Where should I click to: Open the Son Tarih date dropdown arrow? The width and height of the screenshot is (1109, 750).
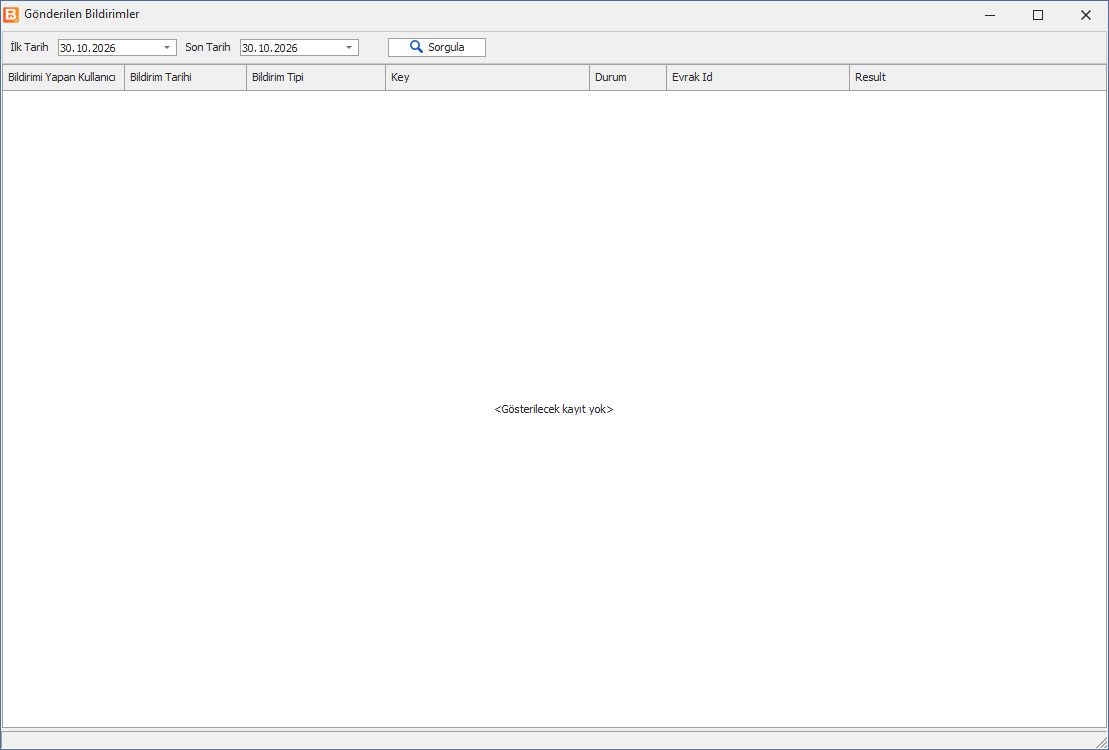coord(349,47)
